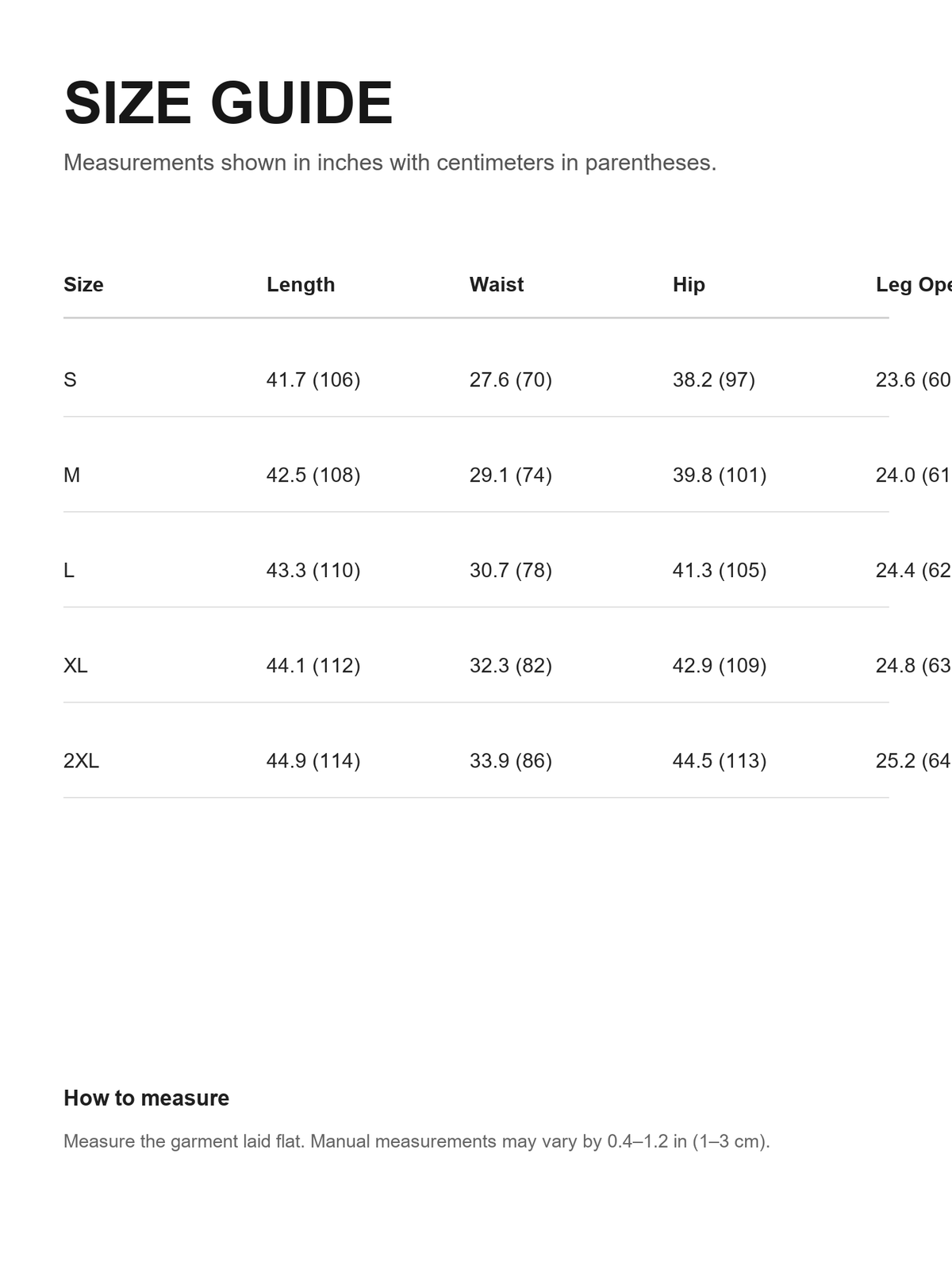This screenshot has height=1270, width=952.
Task: Click the 41.7 (106) length cell
Action: tap(313, 379)
